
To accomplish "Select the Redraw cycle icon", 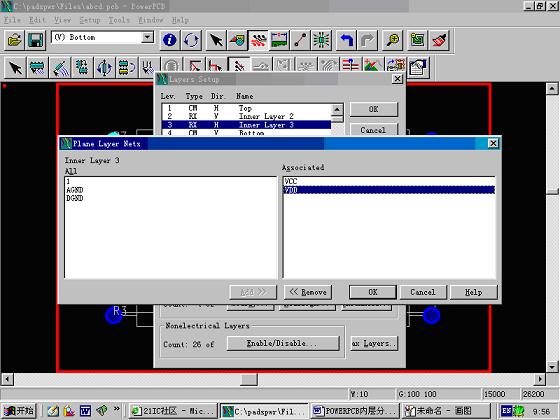I will (191, 40).
